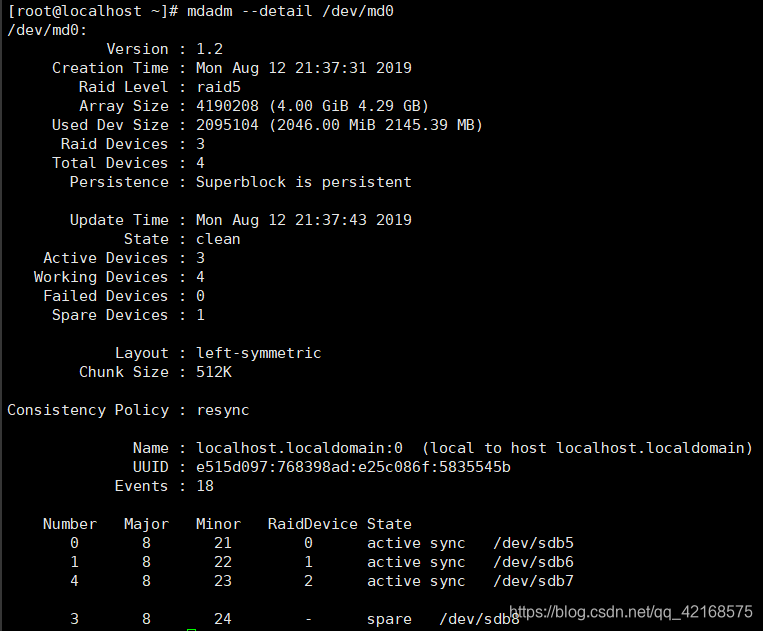The width and height of the screenshot is (763, 631).
Task: Click the 'Persistence' label
Action: pyautogui.click(x=119, y=182)
